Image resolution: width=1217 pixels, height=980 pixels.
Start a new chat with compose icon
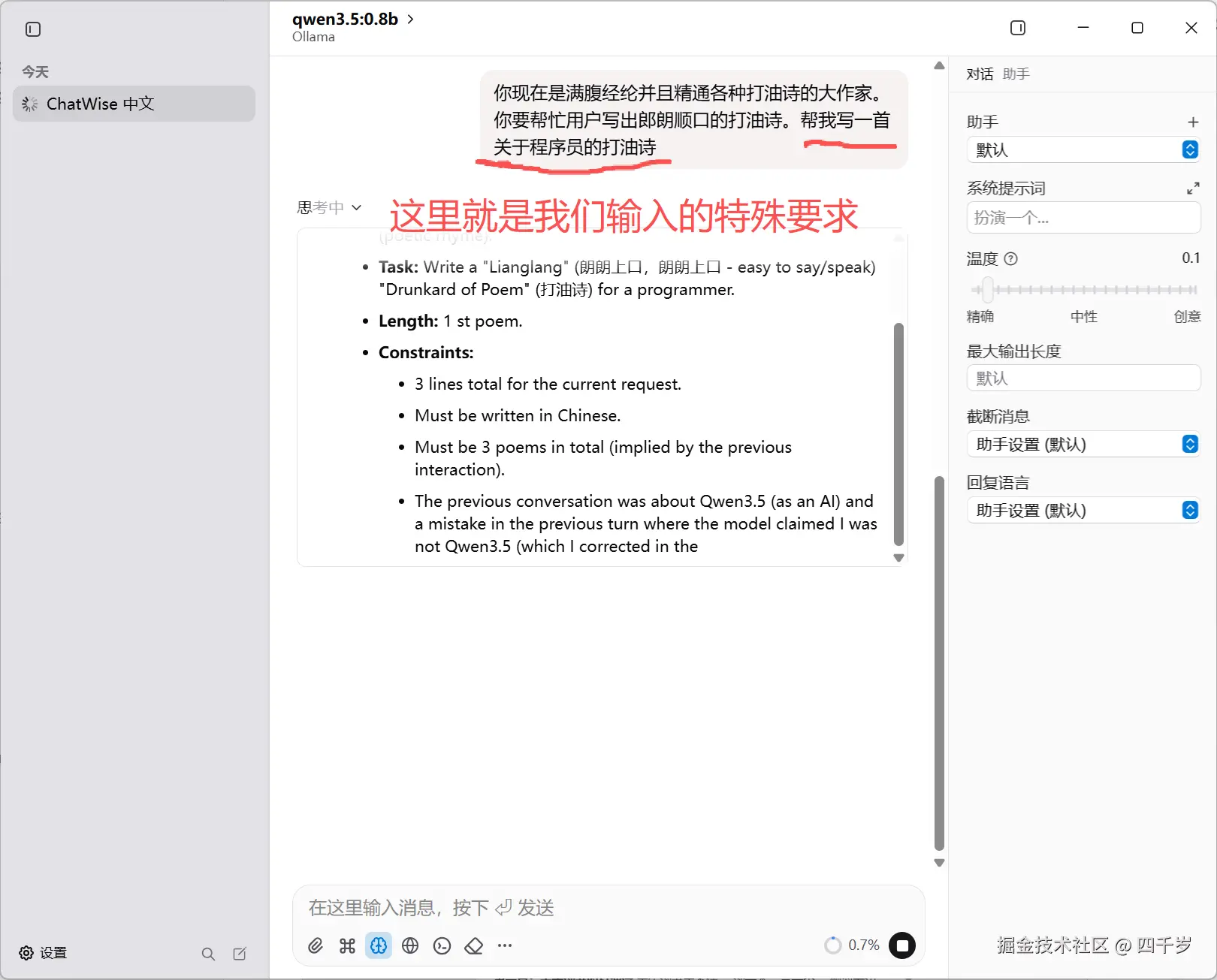240,954
